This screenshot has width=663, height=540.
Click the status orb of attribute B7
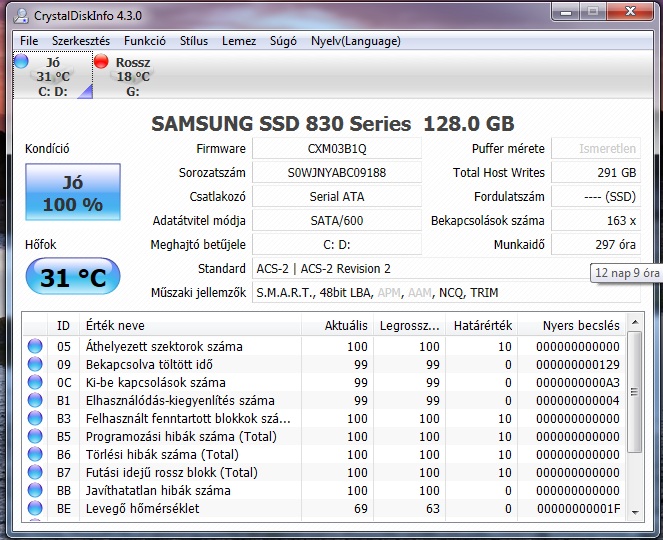click(x=35, y=472)
